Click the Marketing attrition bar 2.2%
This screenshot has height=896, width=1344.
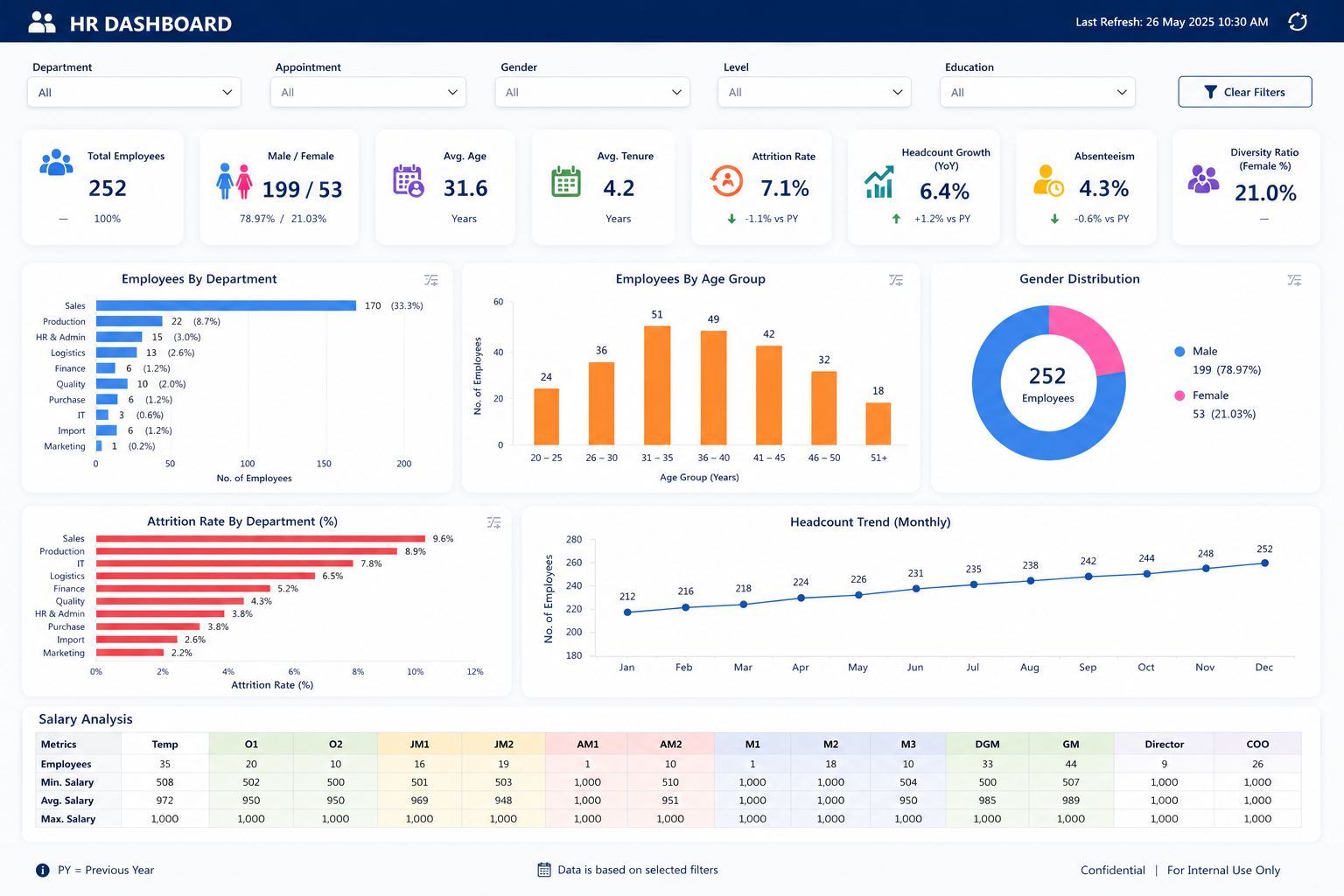pyautogui.click(x=130, y=653)
